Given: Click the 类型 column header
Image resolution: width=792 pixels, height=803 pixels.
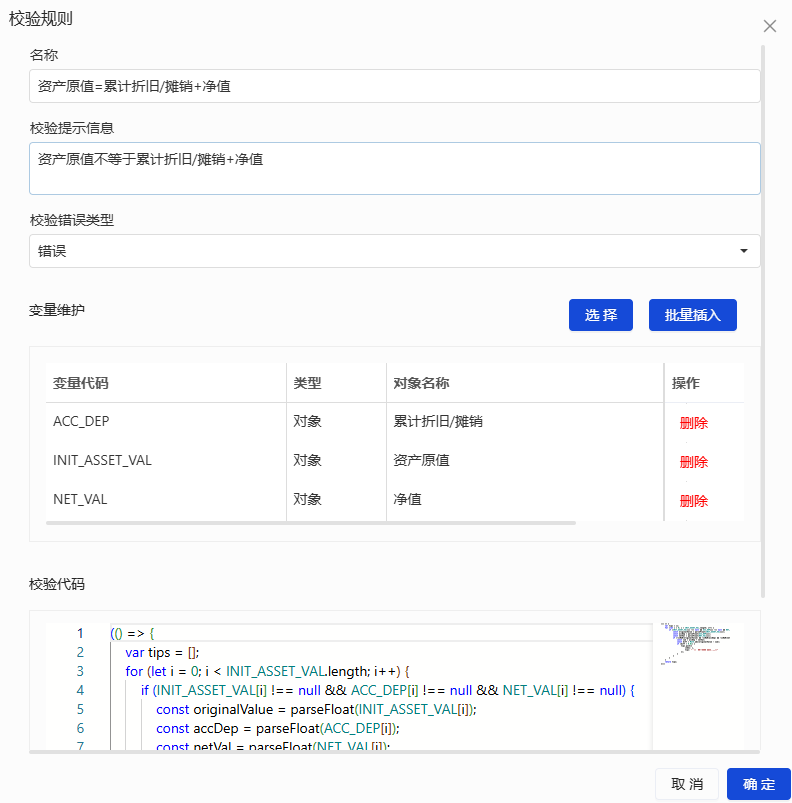Looking at the screenshot, I should coord(307,383).
